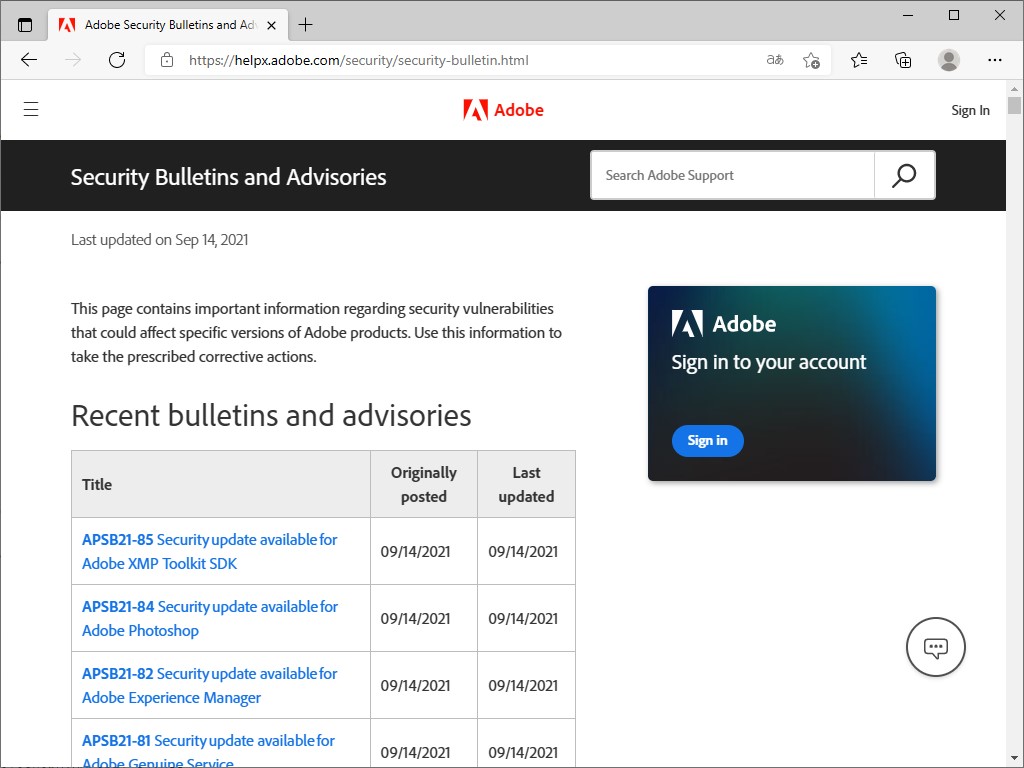This screenshot has height=768, width=1024.
Task: Click the Search Adobe Support input field
Action: click(732, 175)
